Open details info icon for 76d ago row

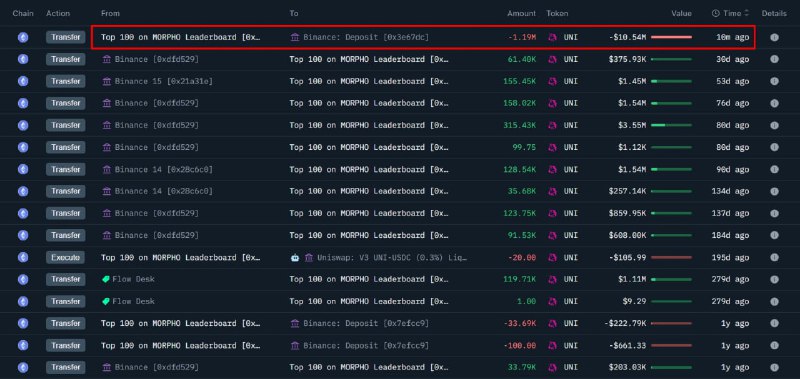point(774,103)
